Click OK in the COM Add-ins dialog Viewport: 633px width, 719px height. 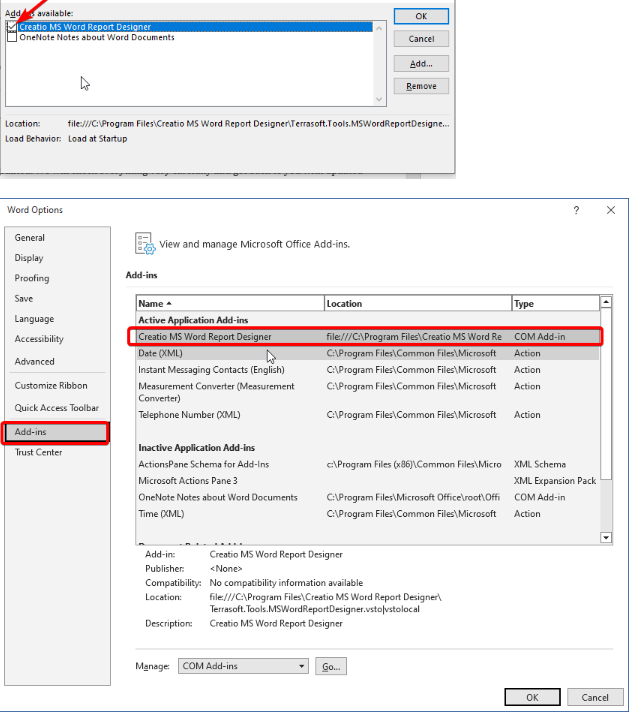tap(421, 17)
